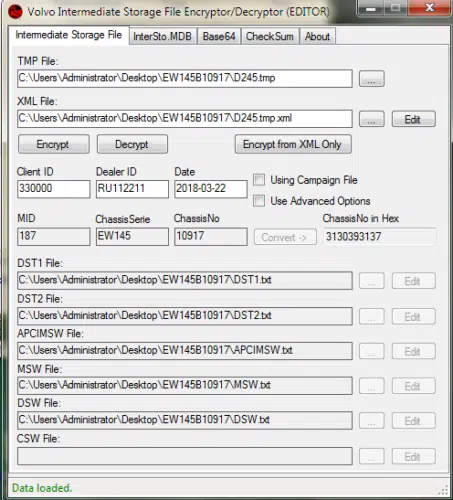The image size is (453, 500).
Task: Click the TMP File path field
Action: point(185,78)
